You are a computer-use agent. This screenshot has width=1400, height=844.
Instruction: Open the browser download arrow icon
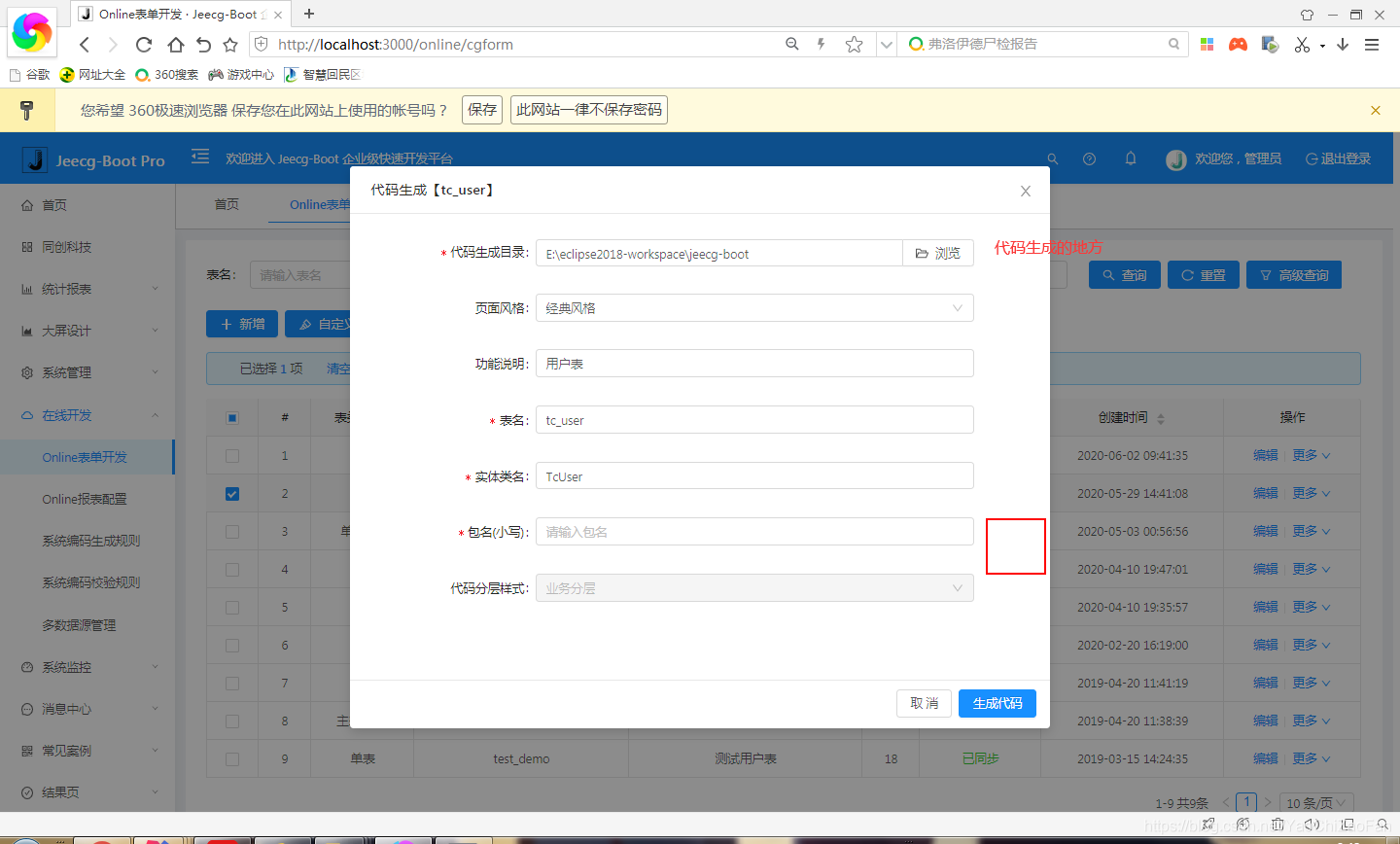tap(1343, 44)
